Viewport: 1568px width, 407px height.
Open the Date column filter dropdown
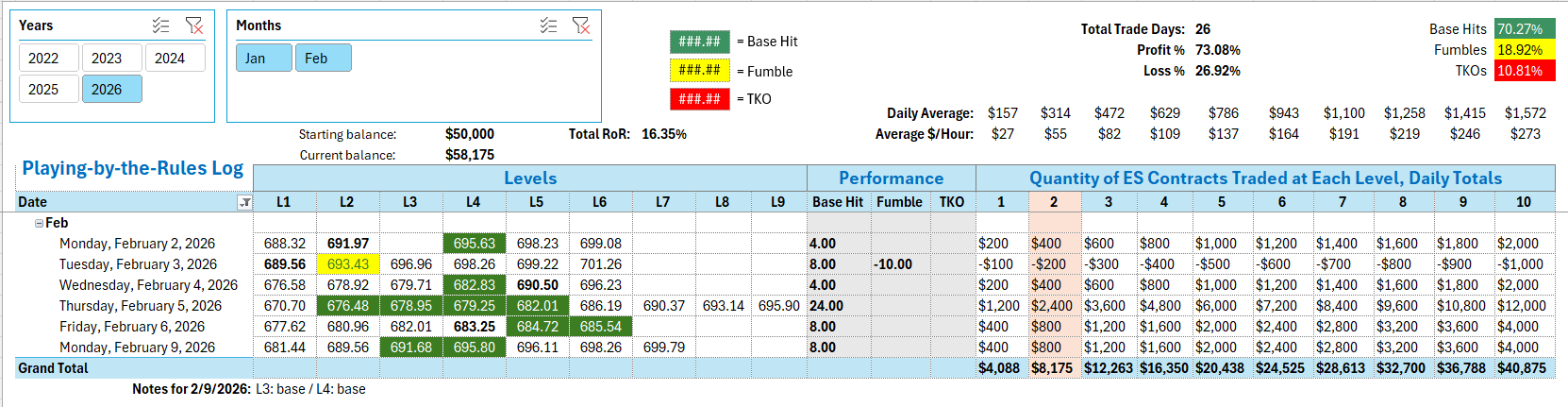[x=244, y=202]
